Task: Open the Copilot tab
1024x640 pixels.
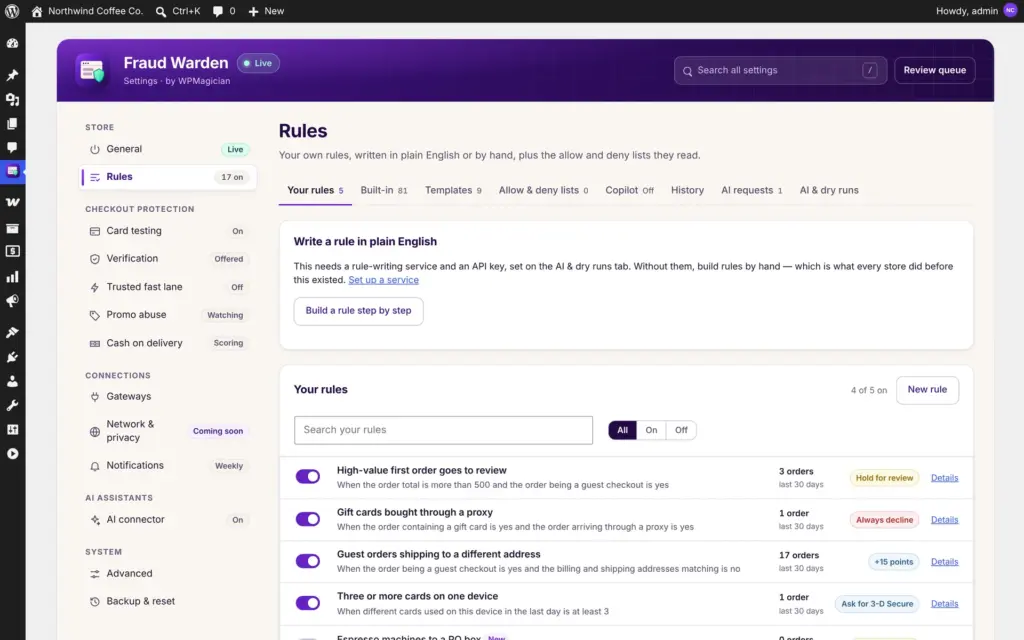Action: pos(629,190)
